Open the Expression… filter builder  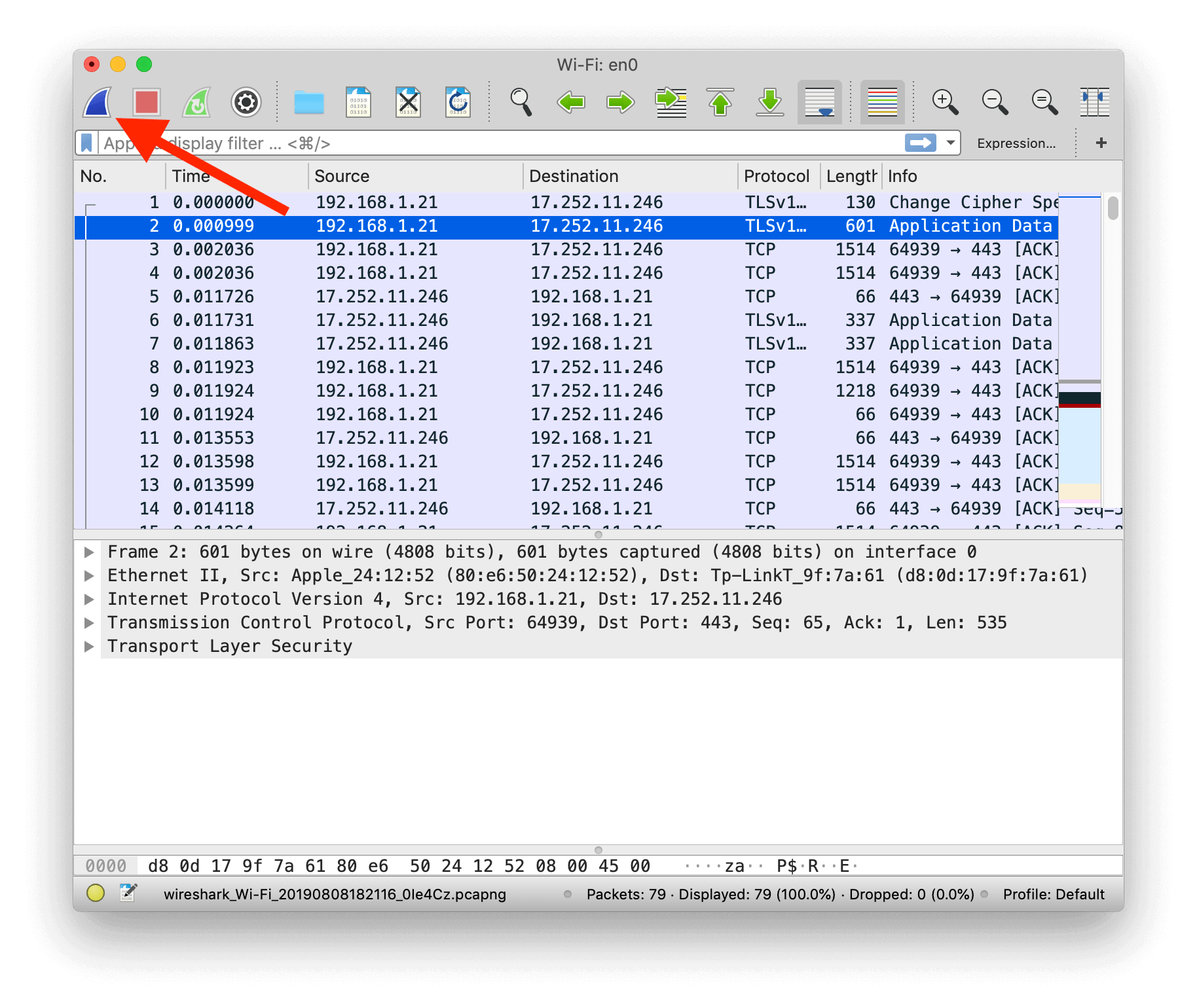point(1016,143)
